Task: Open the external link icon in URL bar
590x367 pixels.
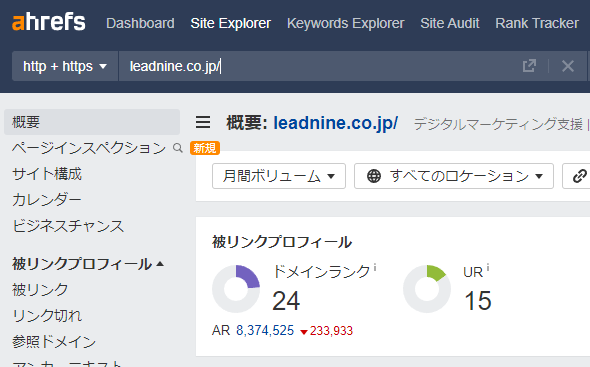Action: pyautogui.click(x=529, y=66)
